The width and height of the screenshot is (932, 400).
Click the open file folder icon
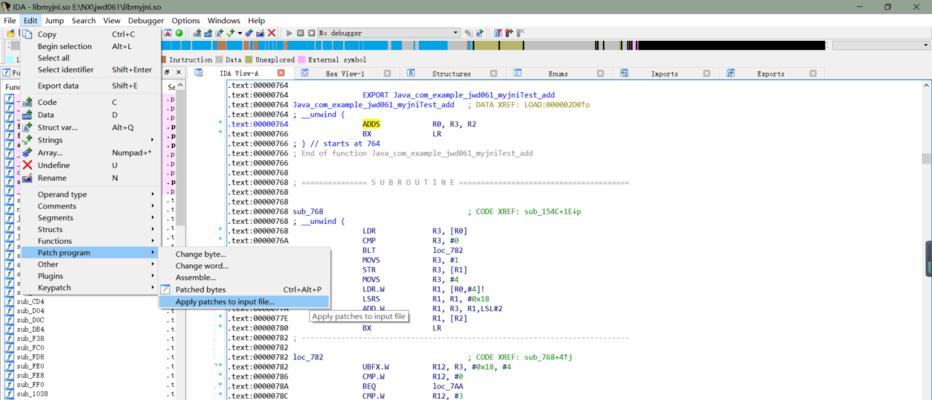tap(10, 33)
